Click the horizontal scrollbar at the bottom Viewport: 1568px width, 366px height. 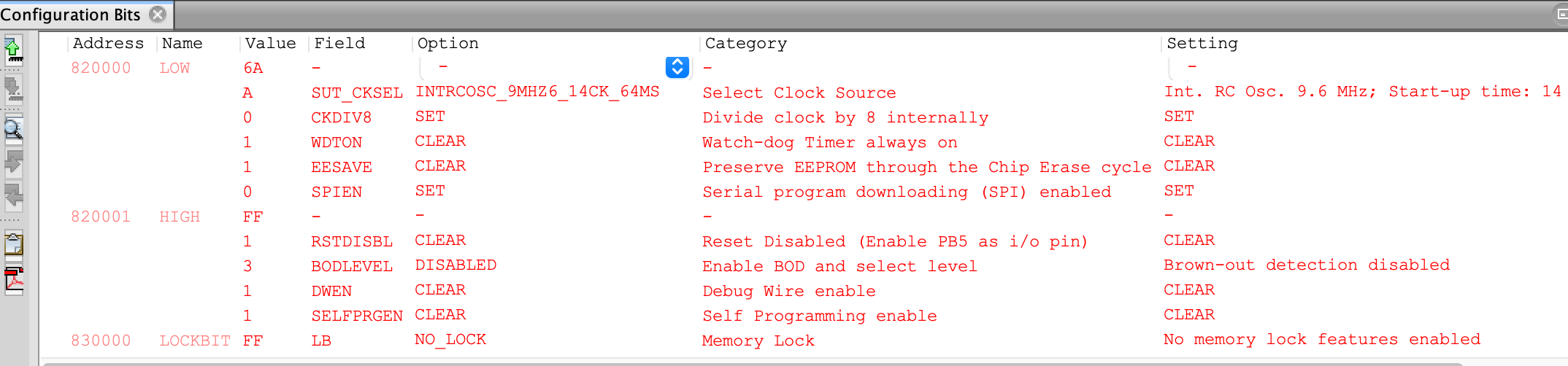click(752, 362)
